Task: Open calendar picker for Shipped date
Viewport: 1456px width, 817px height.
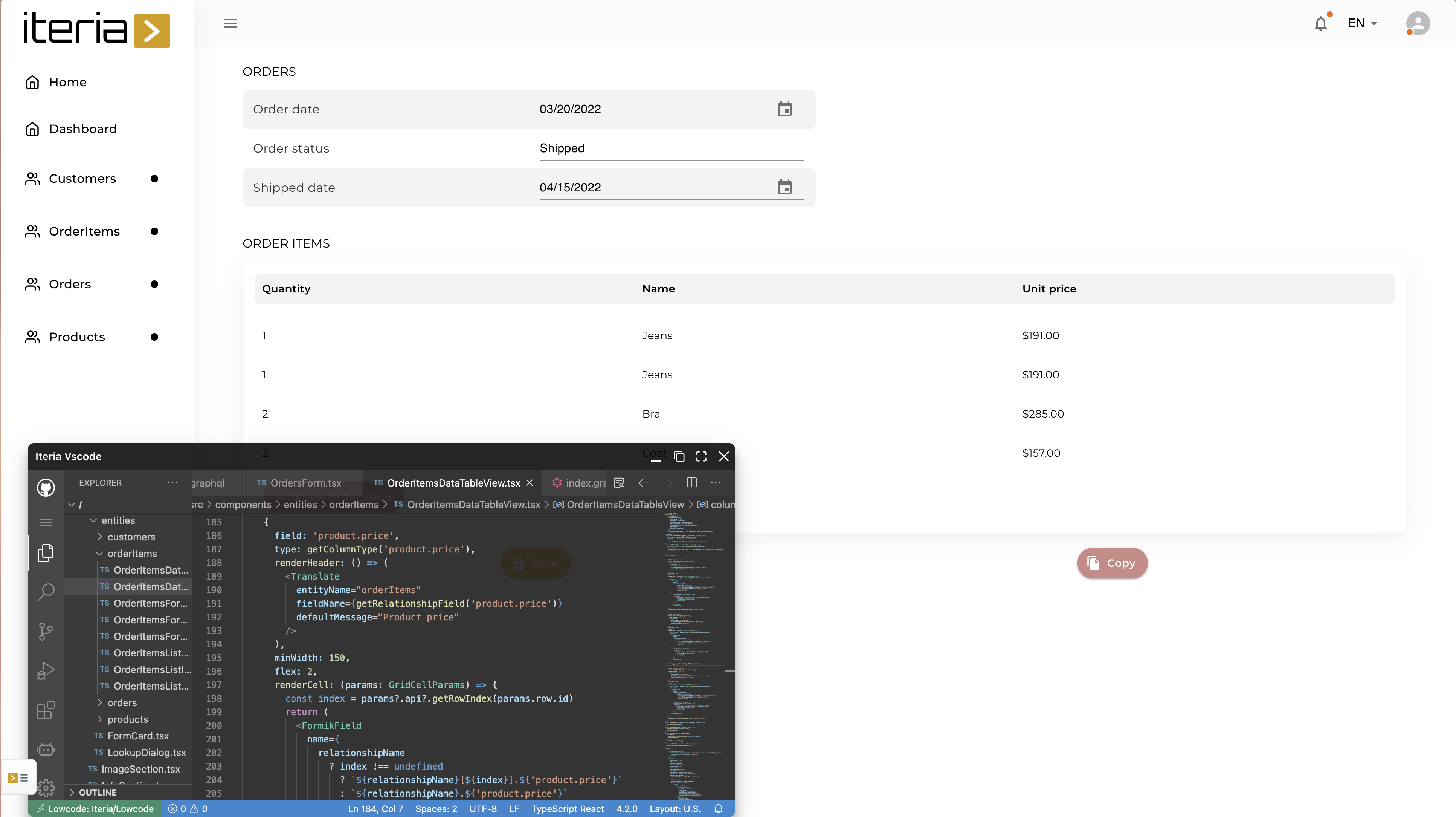Action: point(784,187)
